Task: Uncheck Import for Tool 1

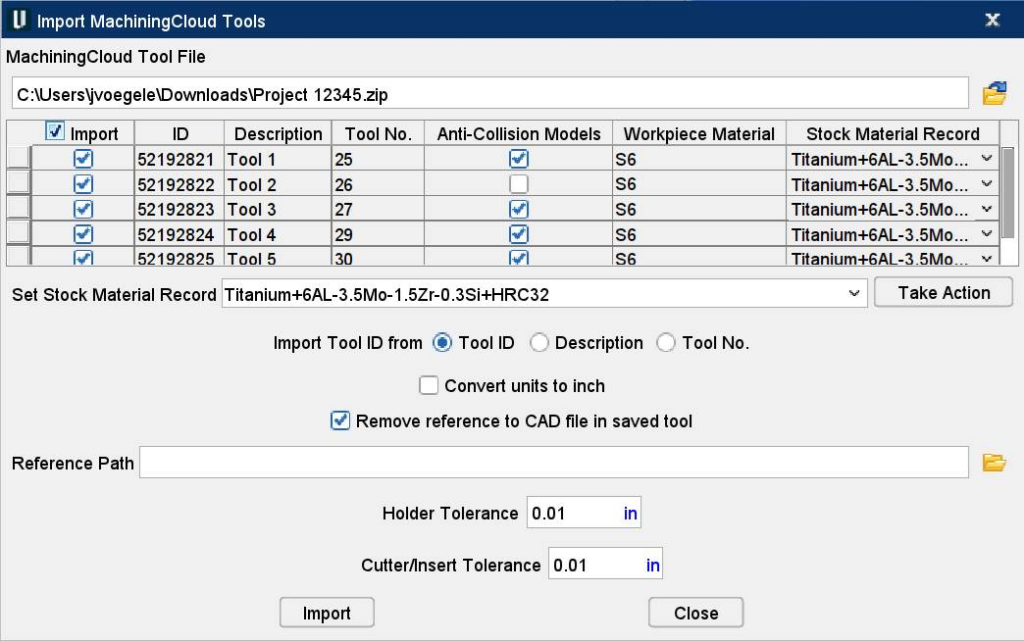Action: click(x=83, y=159)
